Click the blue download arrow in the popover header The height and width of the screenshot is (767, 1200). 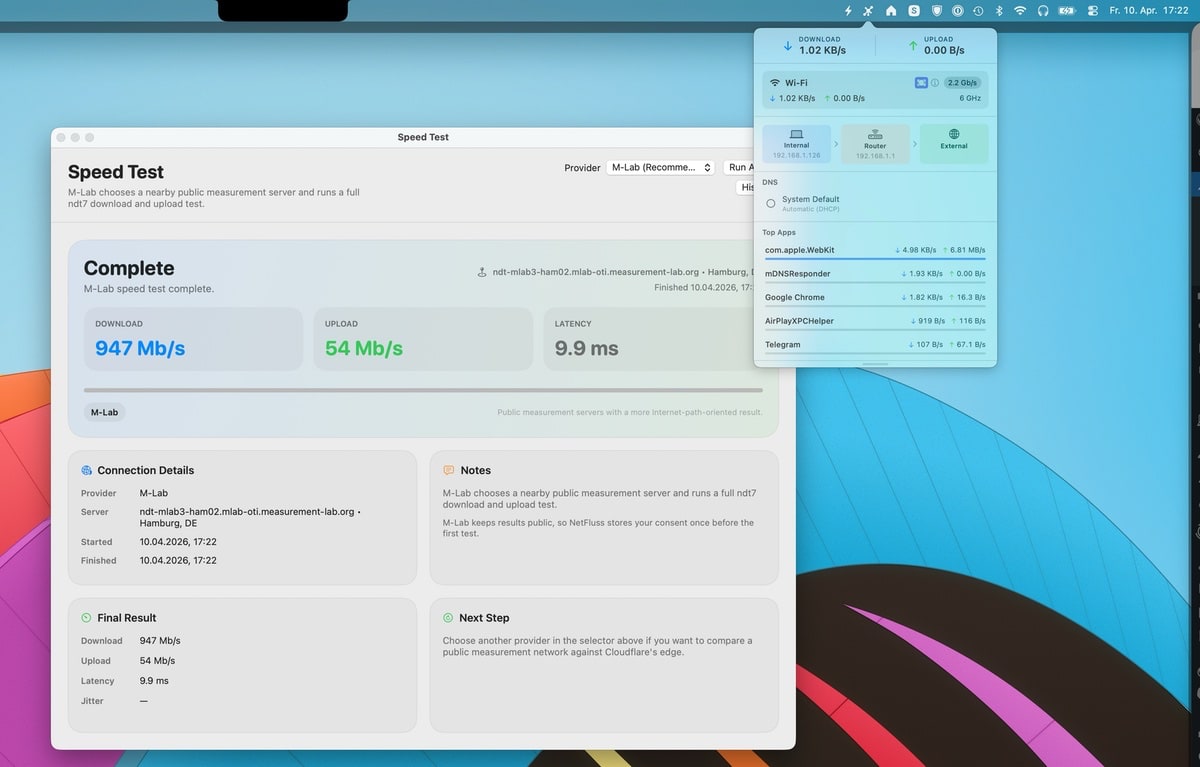(788, 46)
